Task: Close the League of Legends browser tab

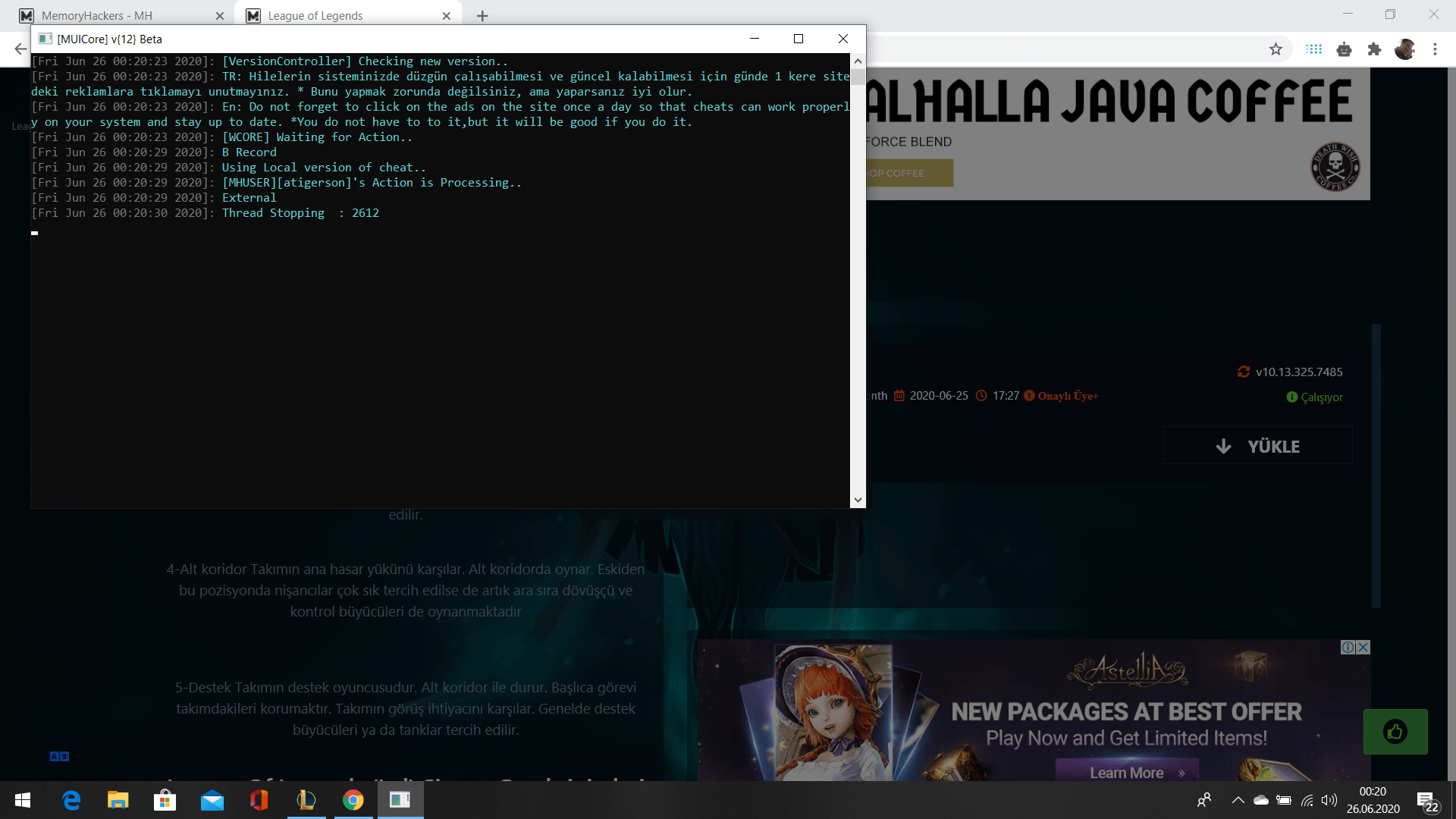Action: coord(447,16)
